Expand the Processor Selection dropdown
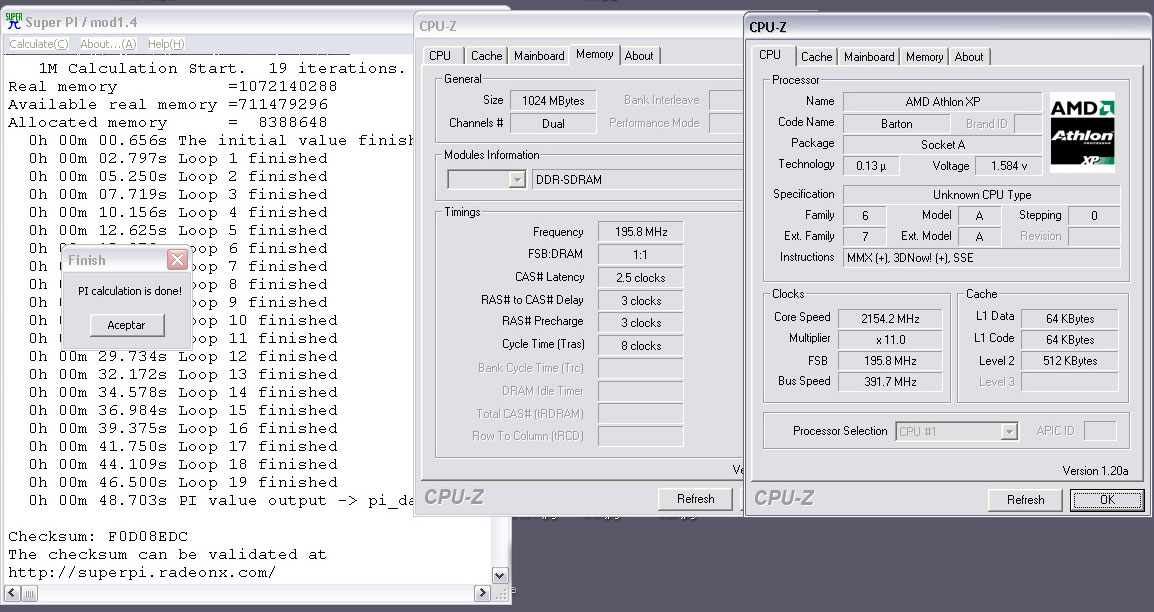 pyautogui.click(x=1009, y=432)
